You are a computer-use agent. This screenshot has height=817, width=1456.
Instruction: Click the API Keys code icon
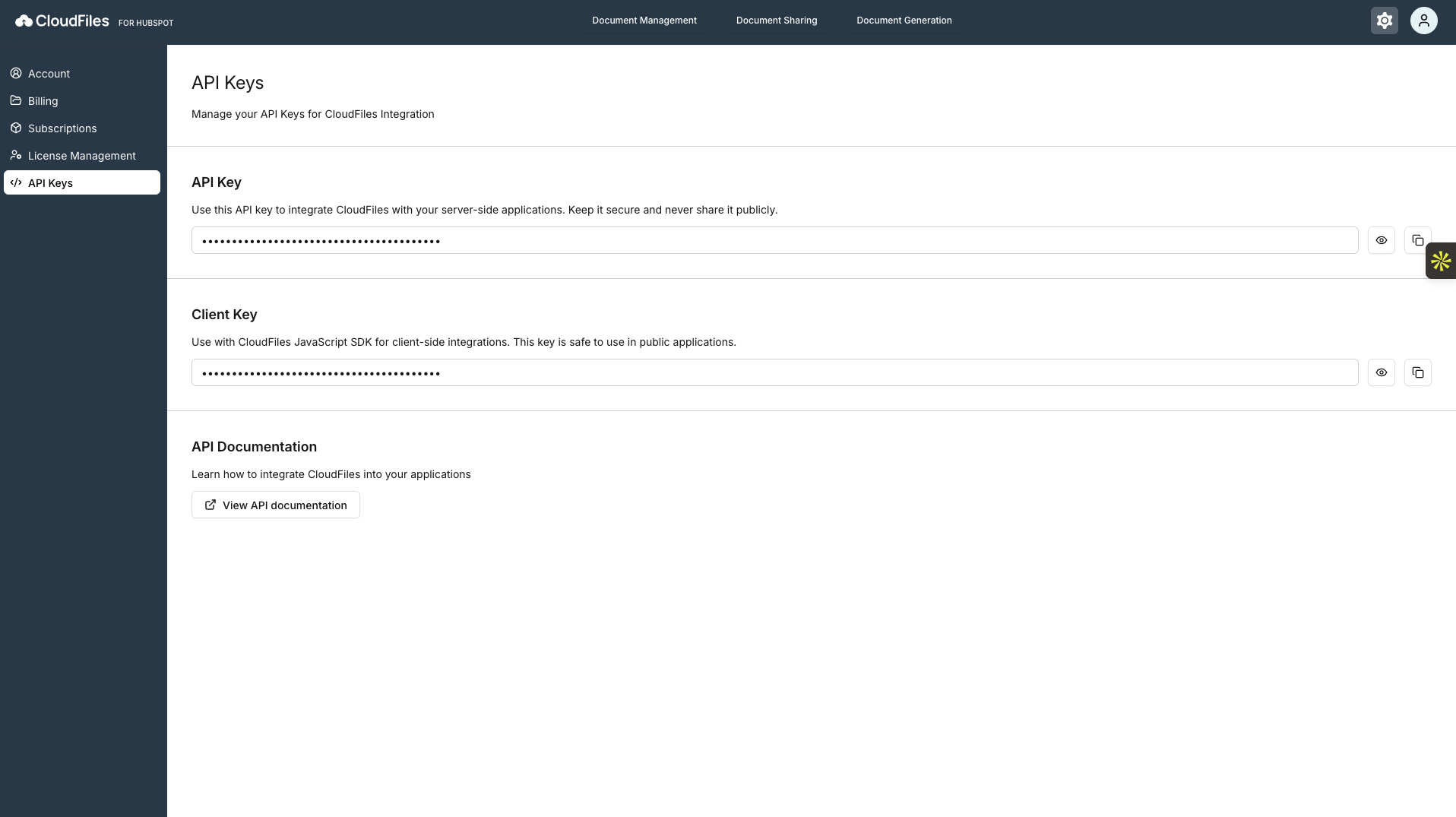(x=16, y=182)
